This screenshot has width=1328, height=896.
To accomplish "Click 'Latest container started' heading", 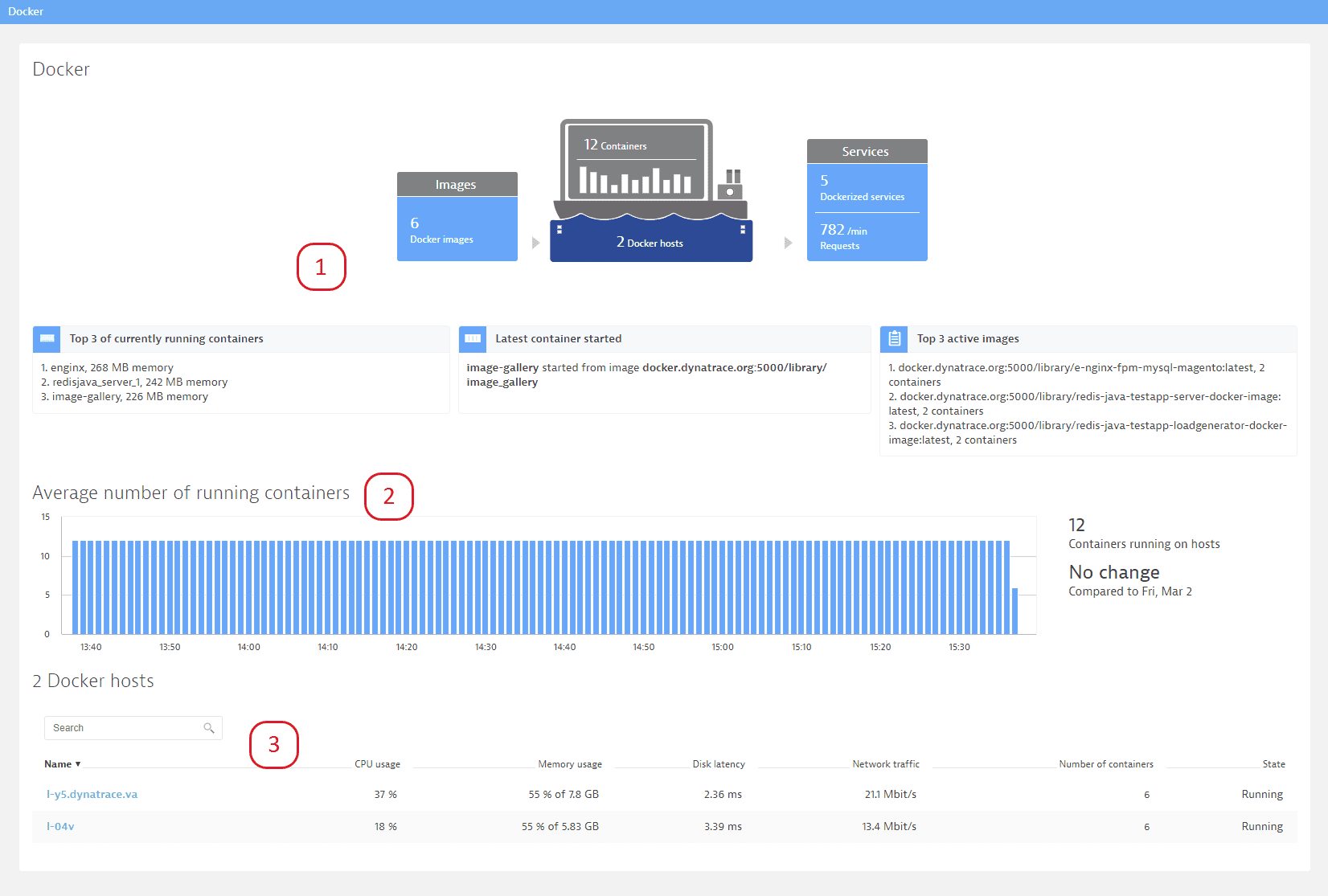I will (559, 338).
